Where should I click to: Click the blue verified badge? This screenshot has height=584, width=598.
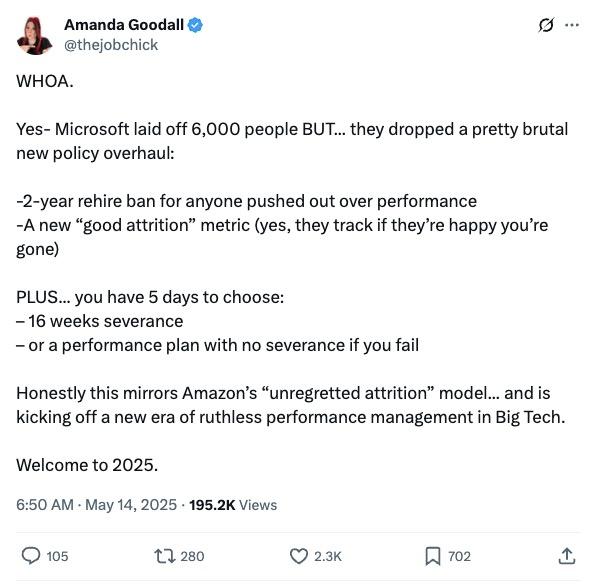click(x=195, y=25)
